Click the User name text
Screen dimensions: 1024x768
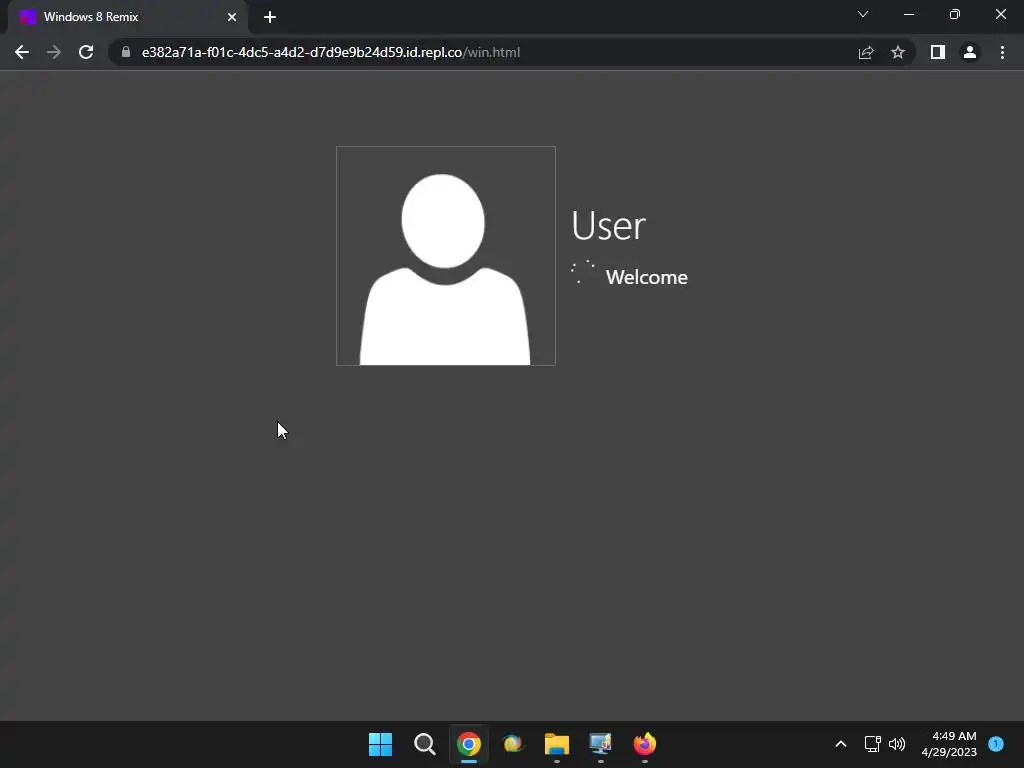[x=609, y=226]
